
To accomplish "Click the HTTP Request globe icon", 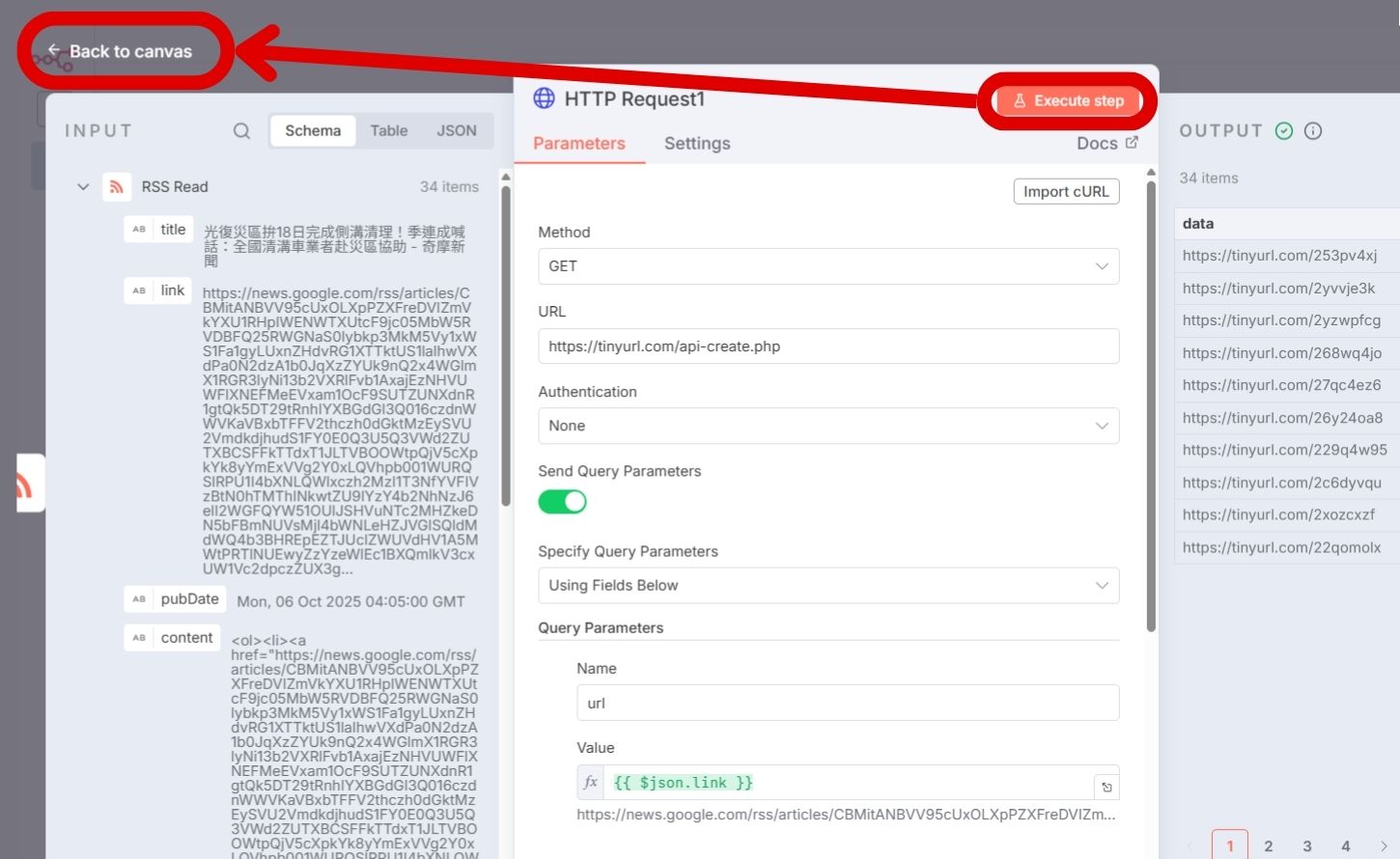I will coord(545,98).
